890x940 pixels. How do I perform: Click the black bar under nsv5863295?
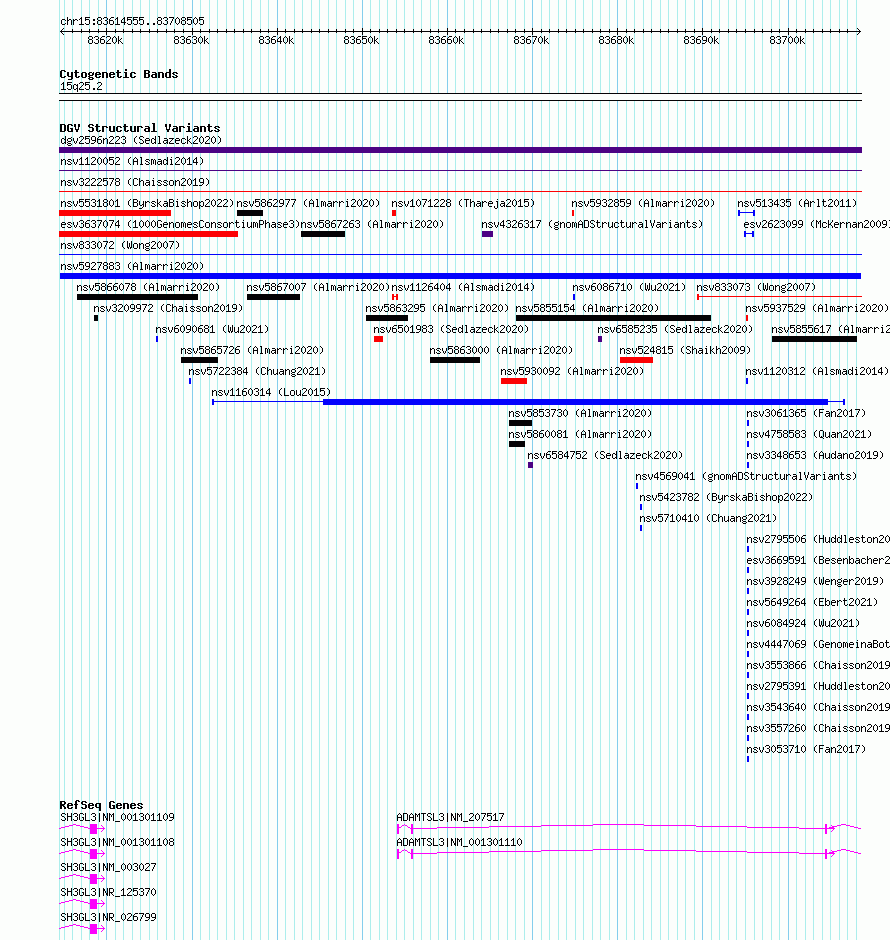tap(387, 318)
